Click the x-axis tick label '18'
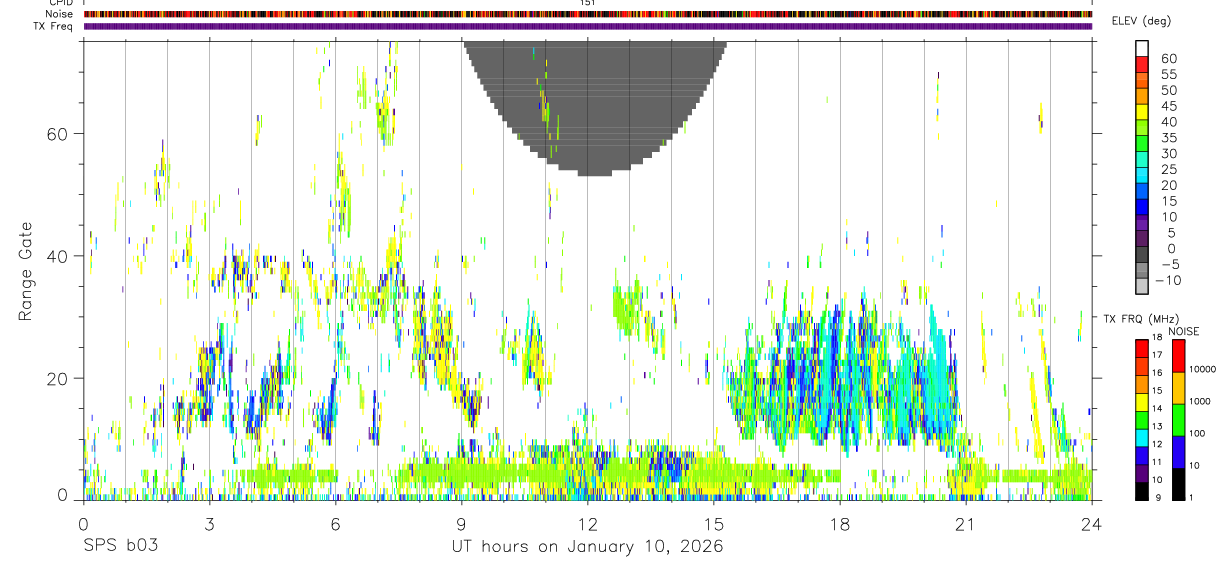The height and width of the screenshot is (567, 1228). (839, 523)
